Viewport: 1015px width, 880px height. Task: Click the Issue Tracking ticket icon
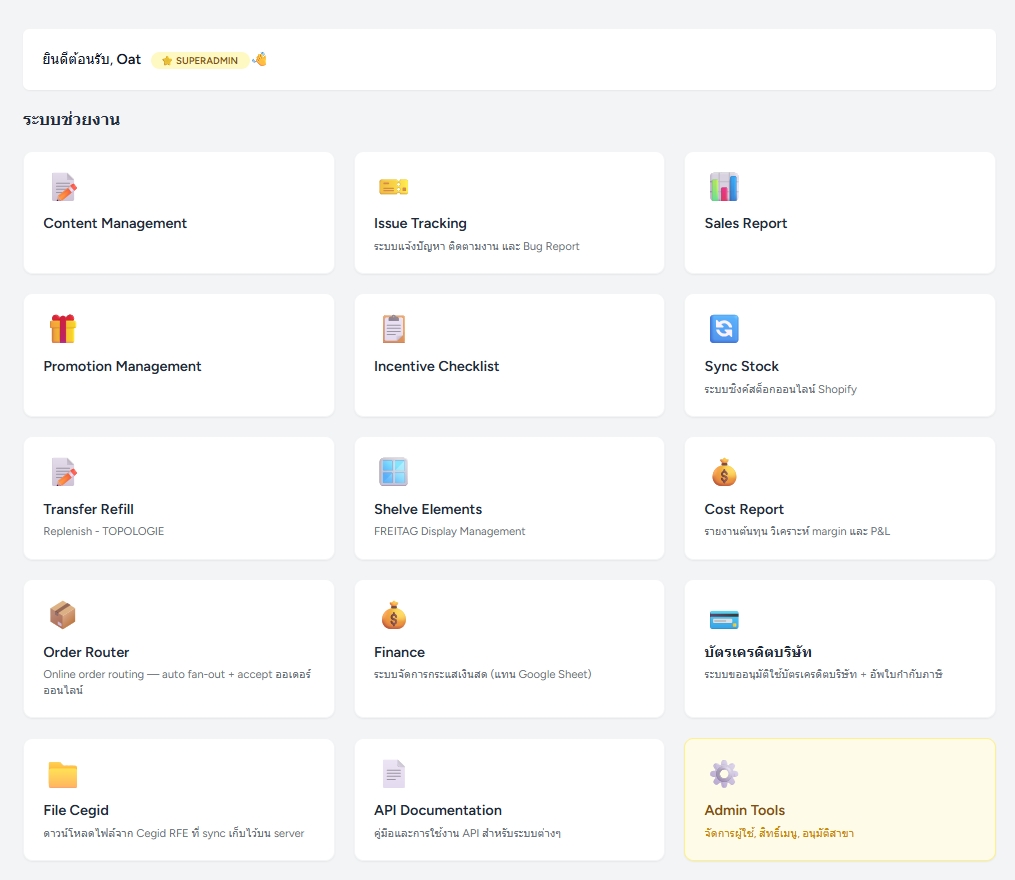click(x=394, y=187)
